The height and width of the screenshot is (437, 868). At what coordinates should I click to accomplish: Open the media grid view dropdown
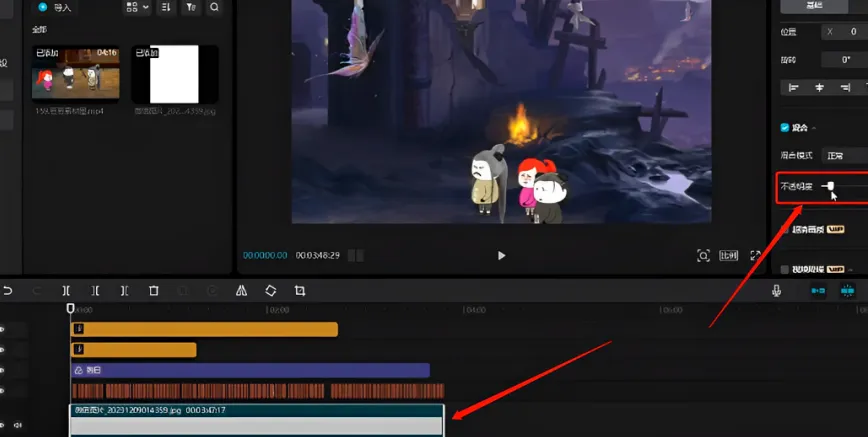pyautogui.click(x=138, y=7)
